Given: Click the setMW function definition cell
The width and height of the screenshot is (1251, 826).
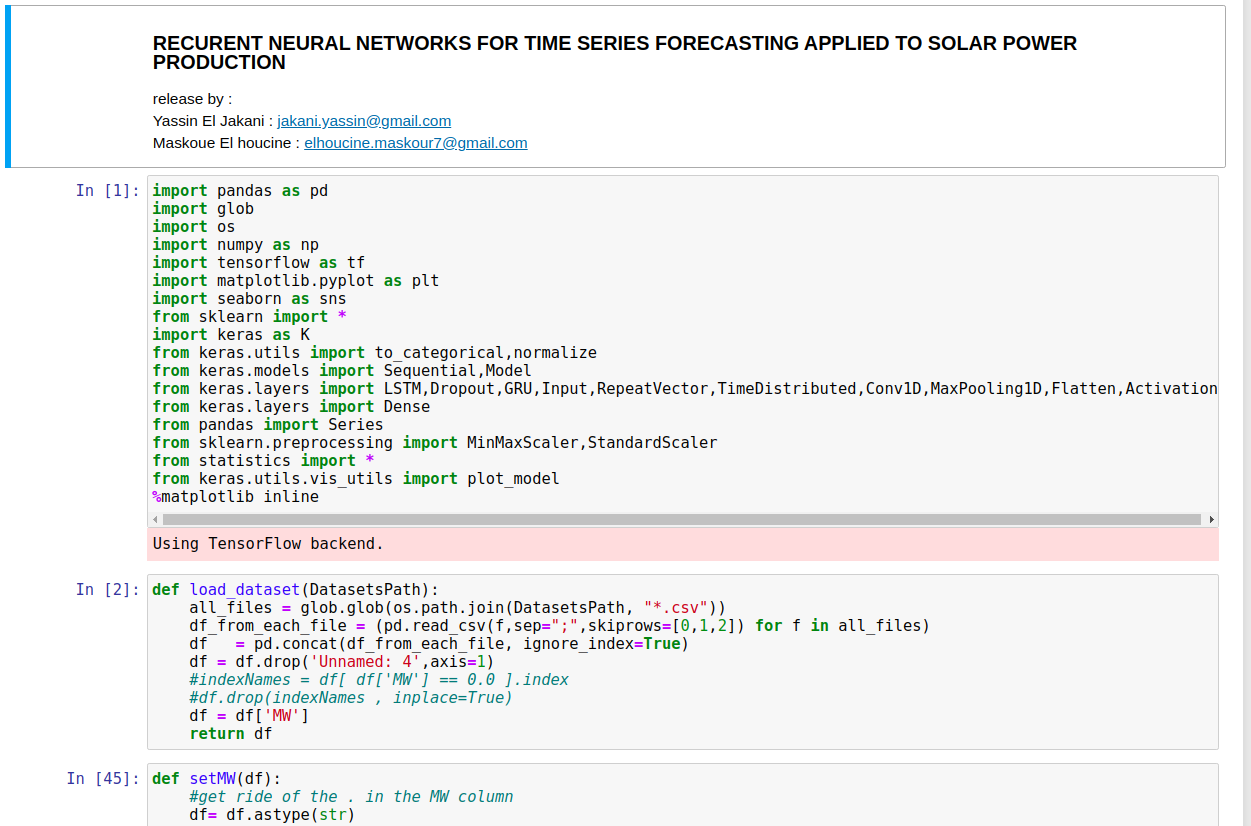Looking at the screenshot, I should [x=400, y=796].
